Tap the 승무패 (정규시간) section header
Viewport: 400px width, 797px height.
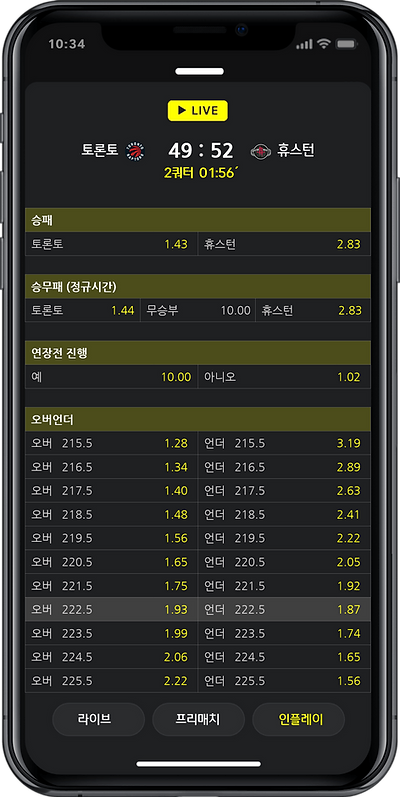pos(198,287)
